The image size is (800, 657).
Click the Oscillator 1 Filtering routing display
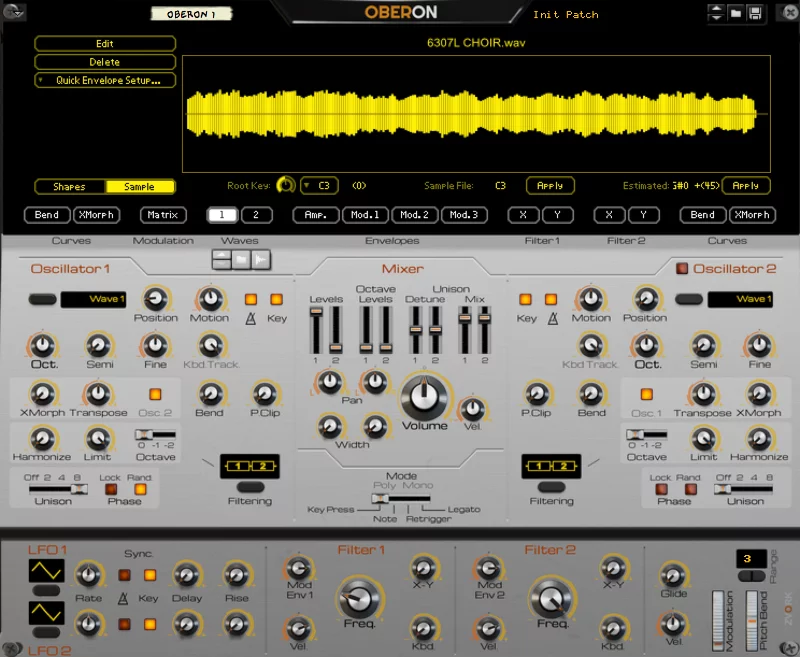[x=250, y=466]
